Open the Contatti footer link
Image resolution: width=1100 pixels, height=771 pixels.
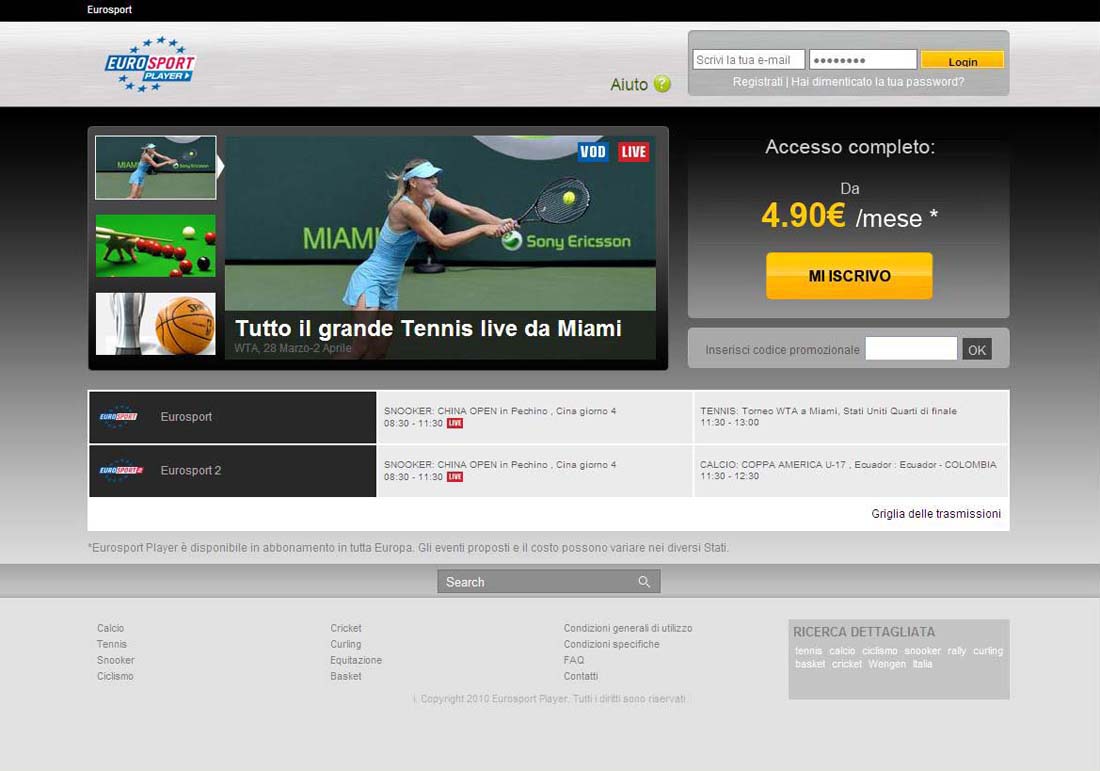581,676
